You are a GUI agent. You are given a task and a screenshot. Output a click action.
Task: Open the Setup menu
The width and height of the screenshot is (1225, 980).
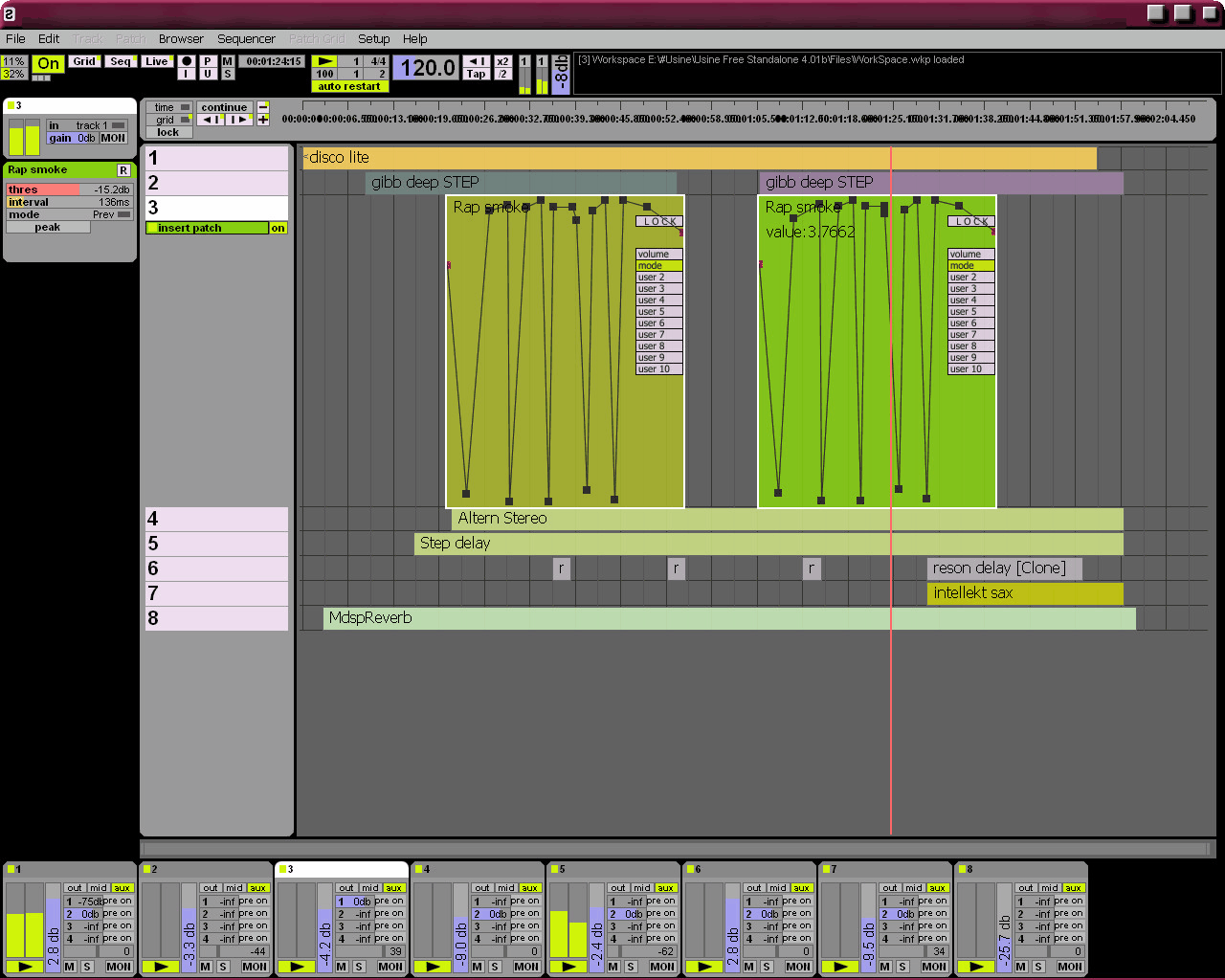[373, 39]
